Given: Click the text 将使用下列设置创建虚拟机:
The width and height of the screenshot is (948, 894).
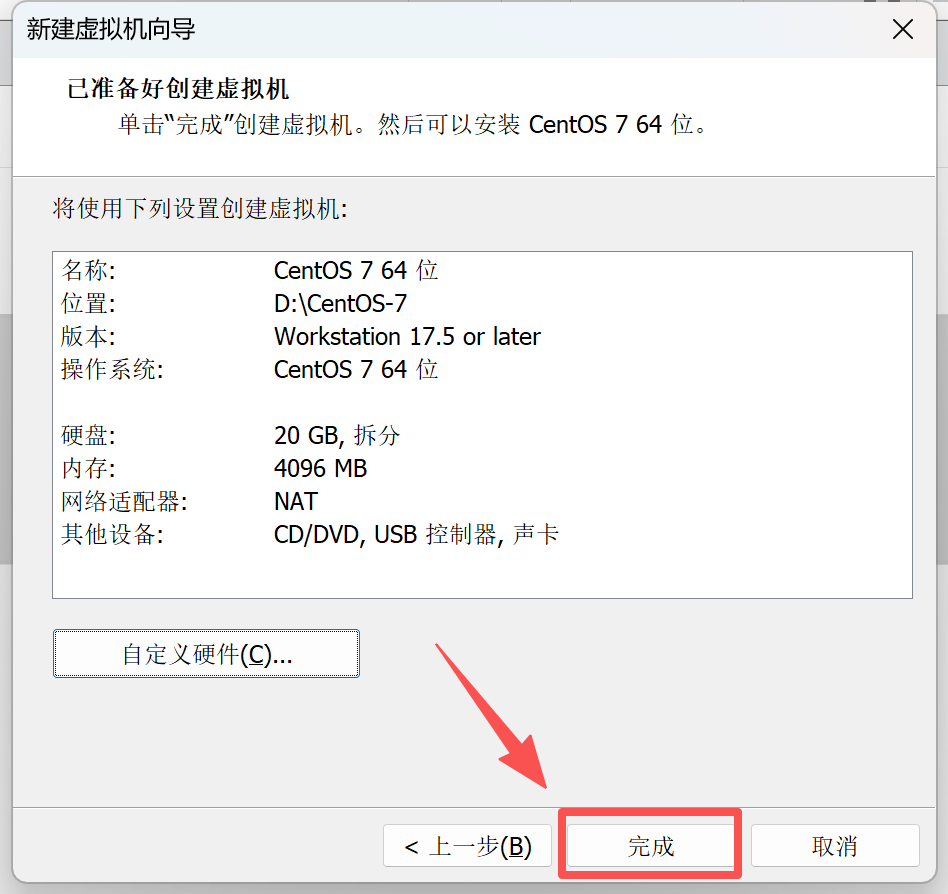Looking at the screenshot, I should coord(200,209).
